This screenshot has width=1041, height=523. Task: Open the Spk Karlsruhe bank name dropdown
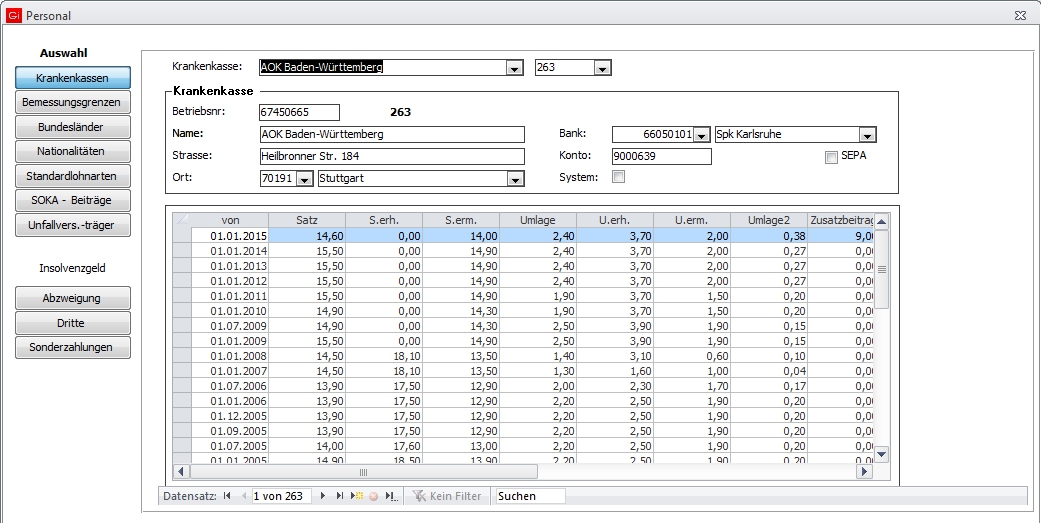(867, 135)
